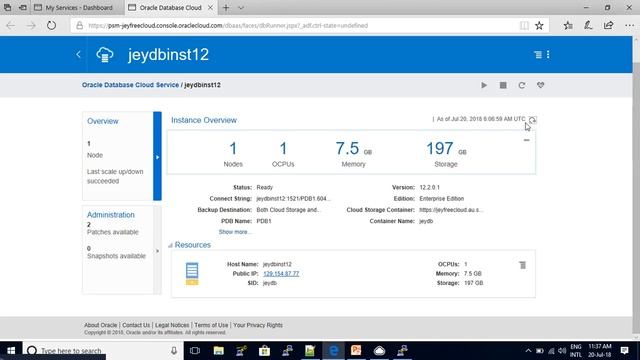The height and width of the screenshot is (360, 640).
Task: Open Microsoft Store from the taskbar
Action: pyautogui.click(x=264, y=351)
